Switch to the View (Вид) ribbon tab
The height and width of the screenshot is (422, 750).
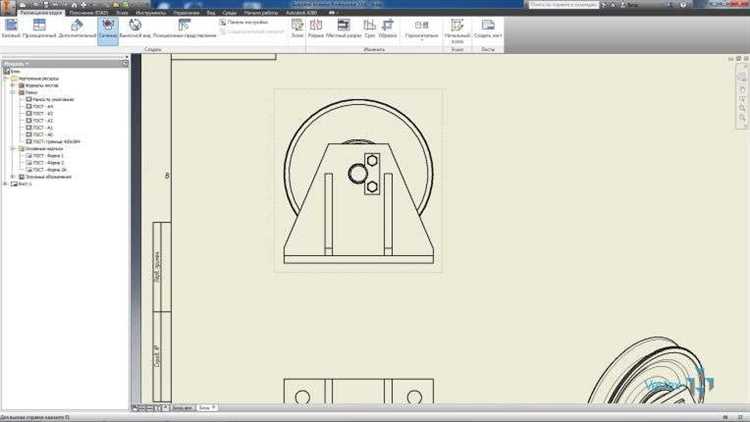click(211, 13)
